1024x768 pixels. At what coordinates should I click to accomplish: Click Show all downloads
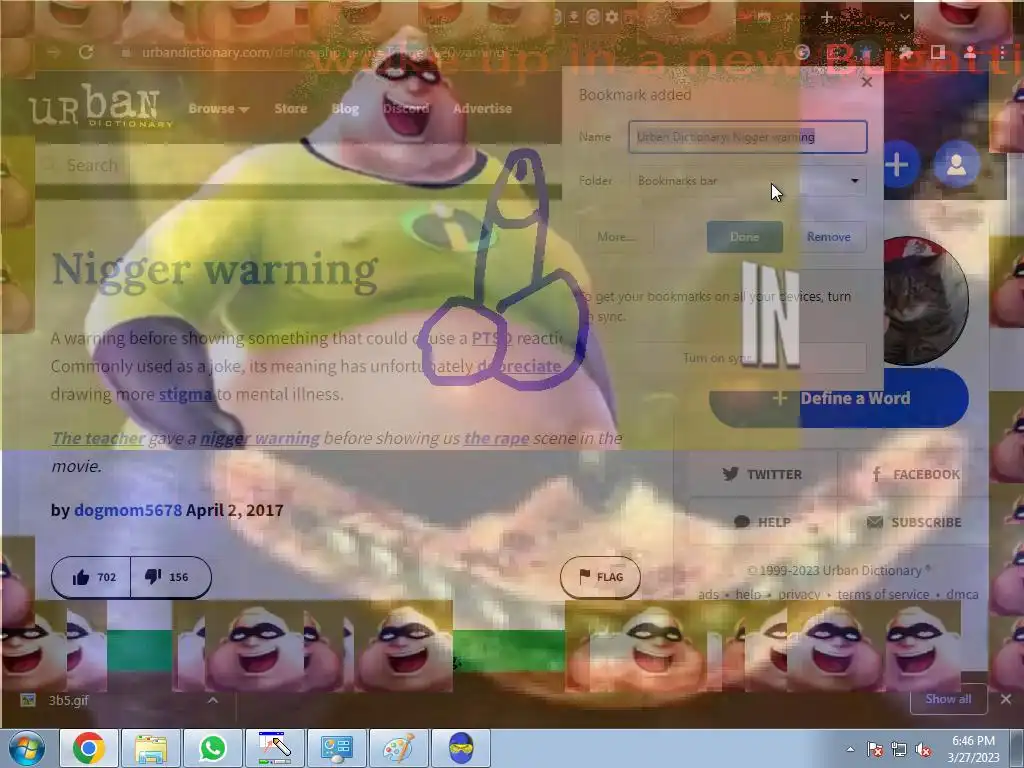pyautogui.click(x=948, y=699)
